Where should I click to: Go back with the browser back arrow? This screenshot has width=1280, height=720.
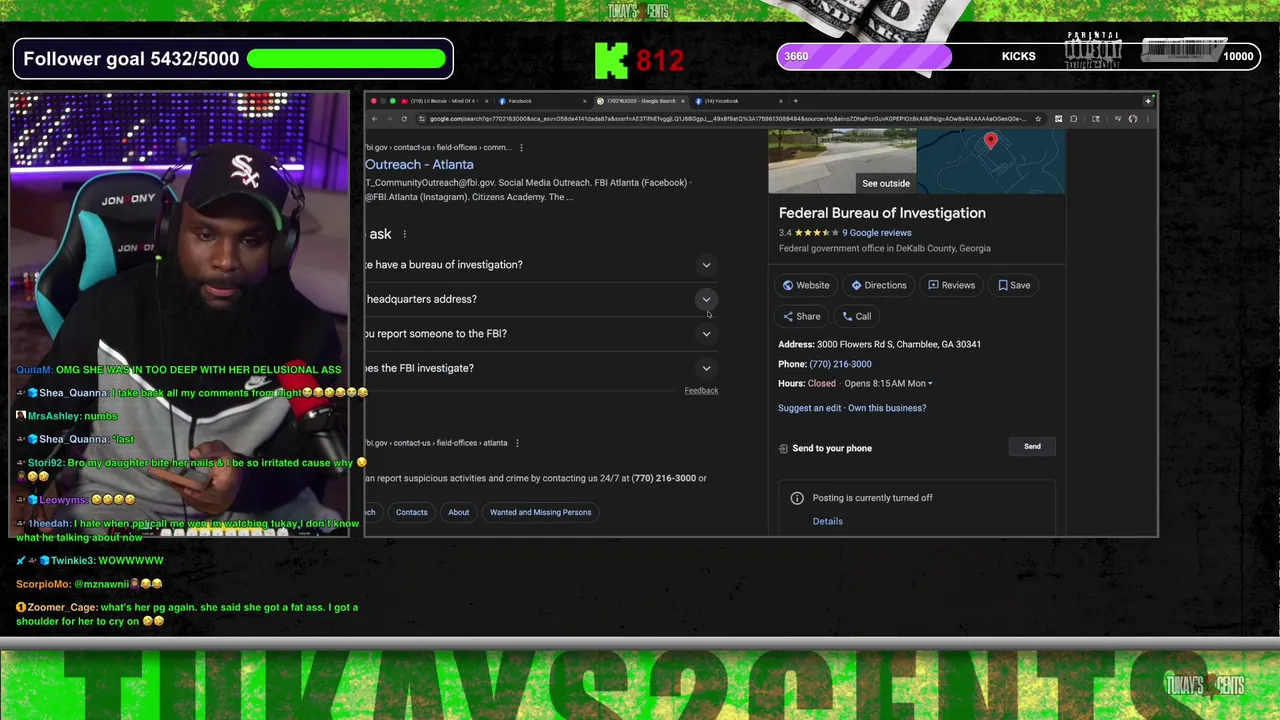[x=374, y=119]
